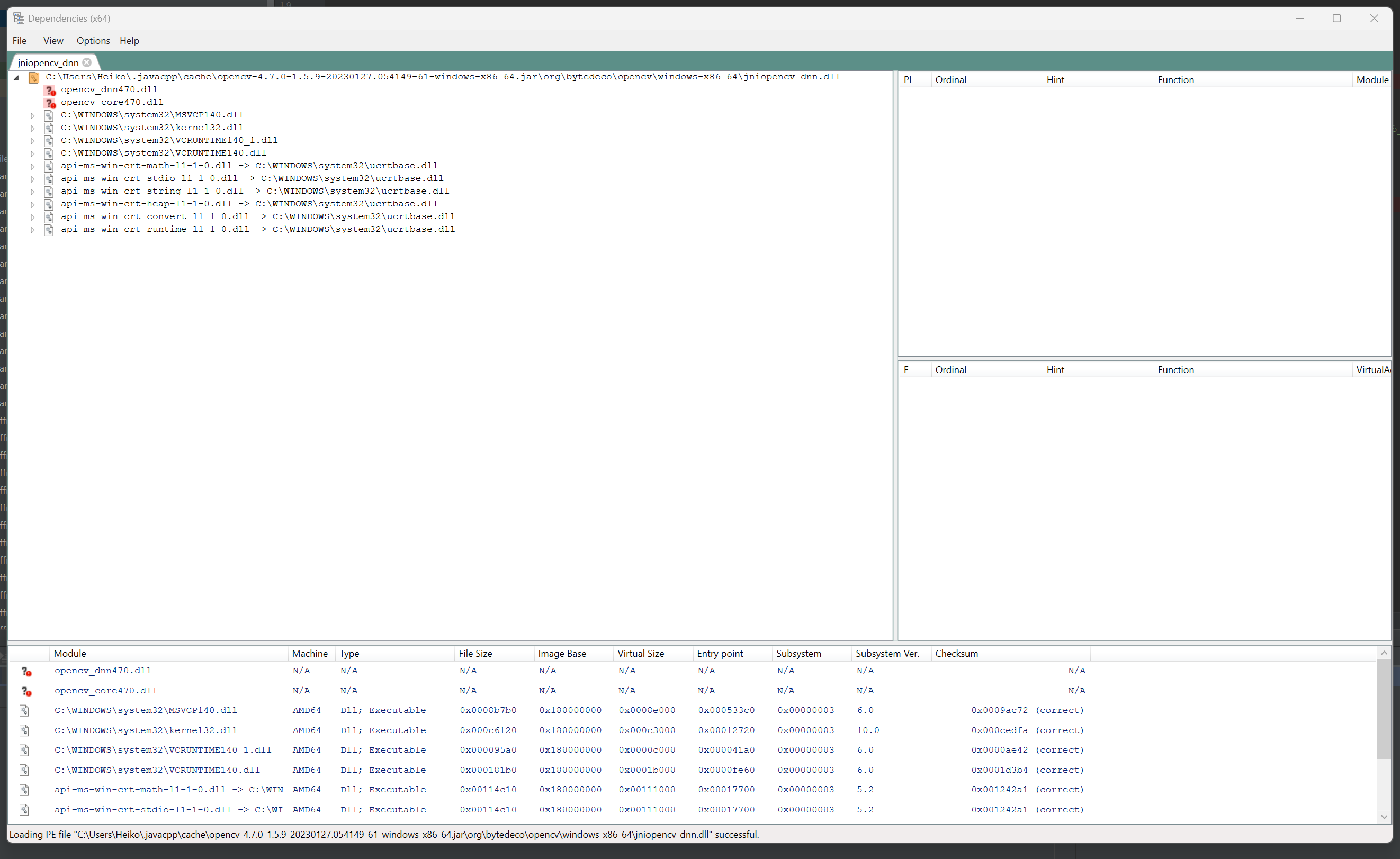Click the module icon on the VCRUNTIME140.dll row
Viewport: 1400px width, 859px height.
[x=24, y=770]
